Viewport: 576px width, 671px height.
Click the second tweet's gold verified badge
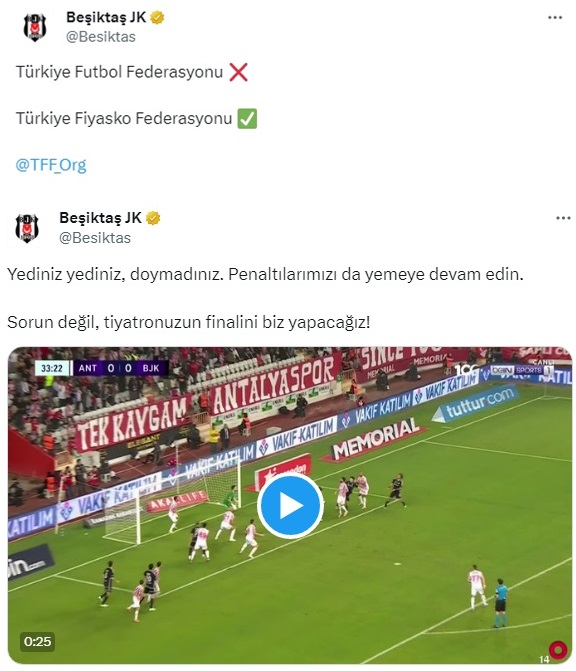[x=153, y=218]
